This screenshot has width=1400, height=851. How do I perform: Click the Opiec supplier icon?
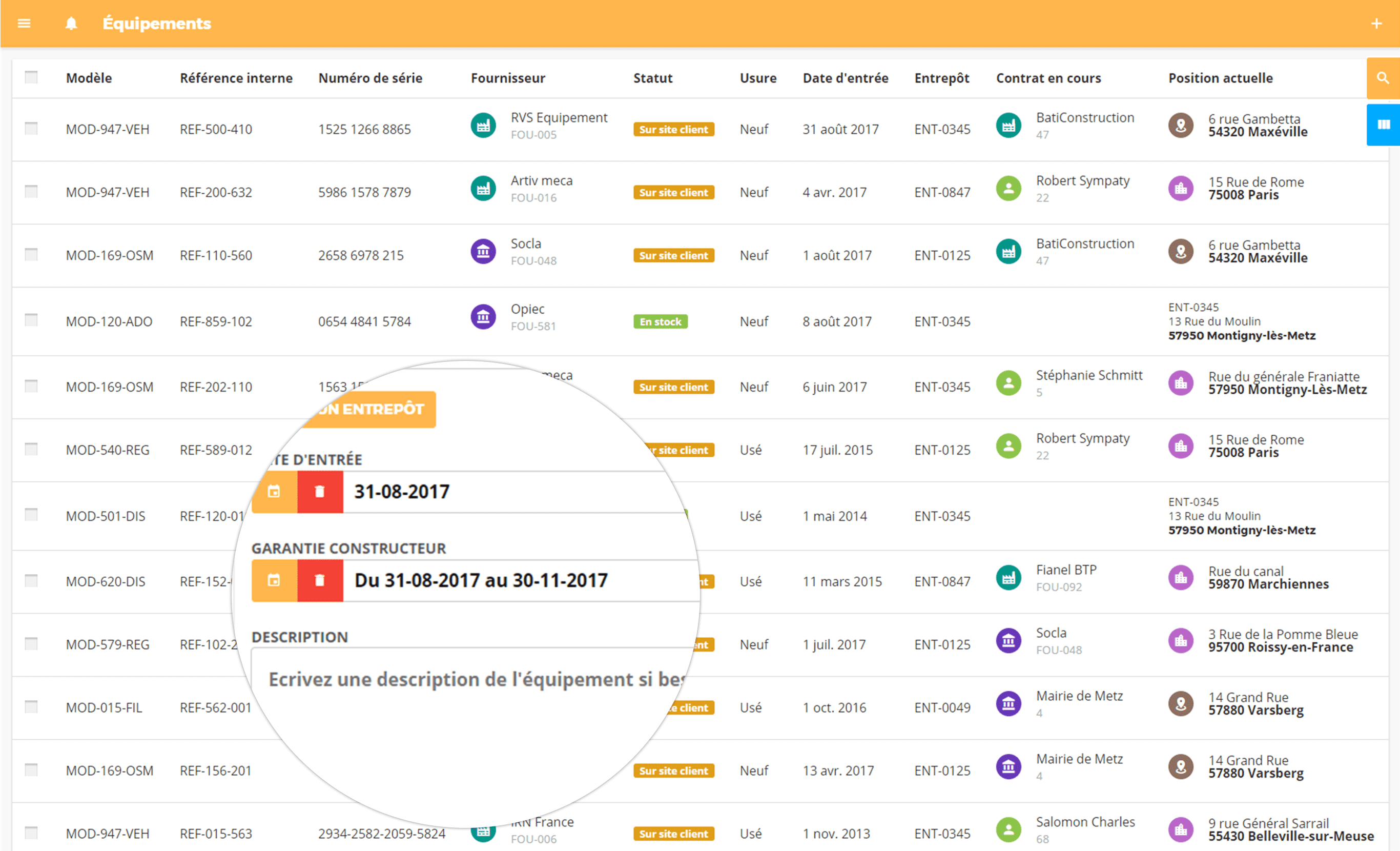click(483, 317)
